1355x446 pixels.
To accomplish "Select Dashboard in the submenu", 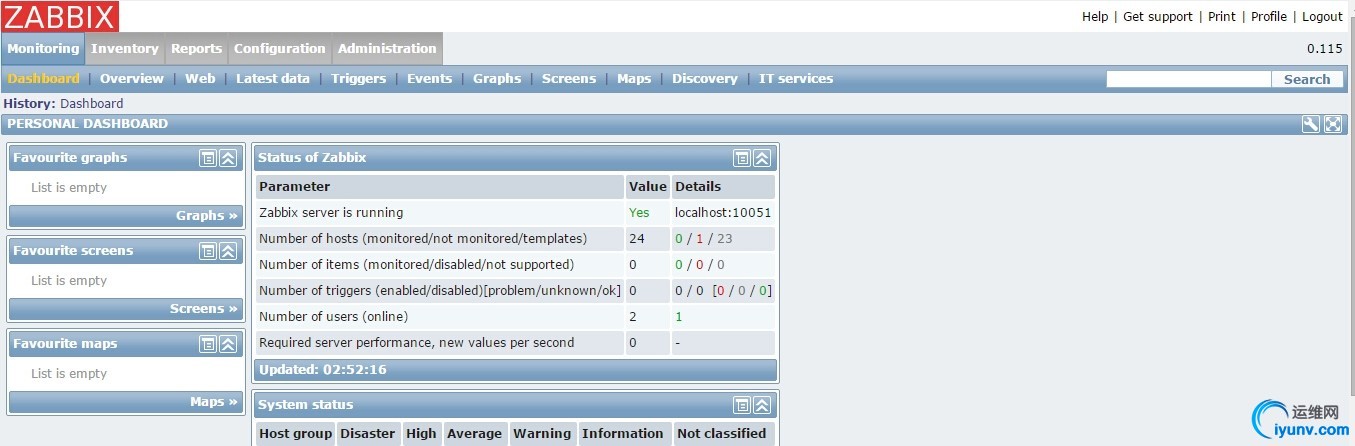I will pos(43,78).
